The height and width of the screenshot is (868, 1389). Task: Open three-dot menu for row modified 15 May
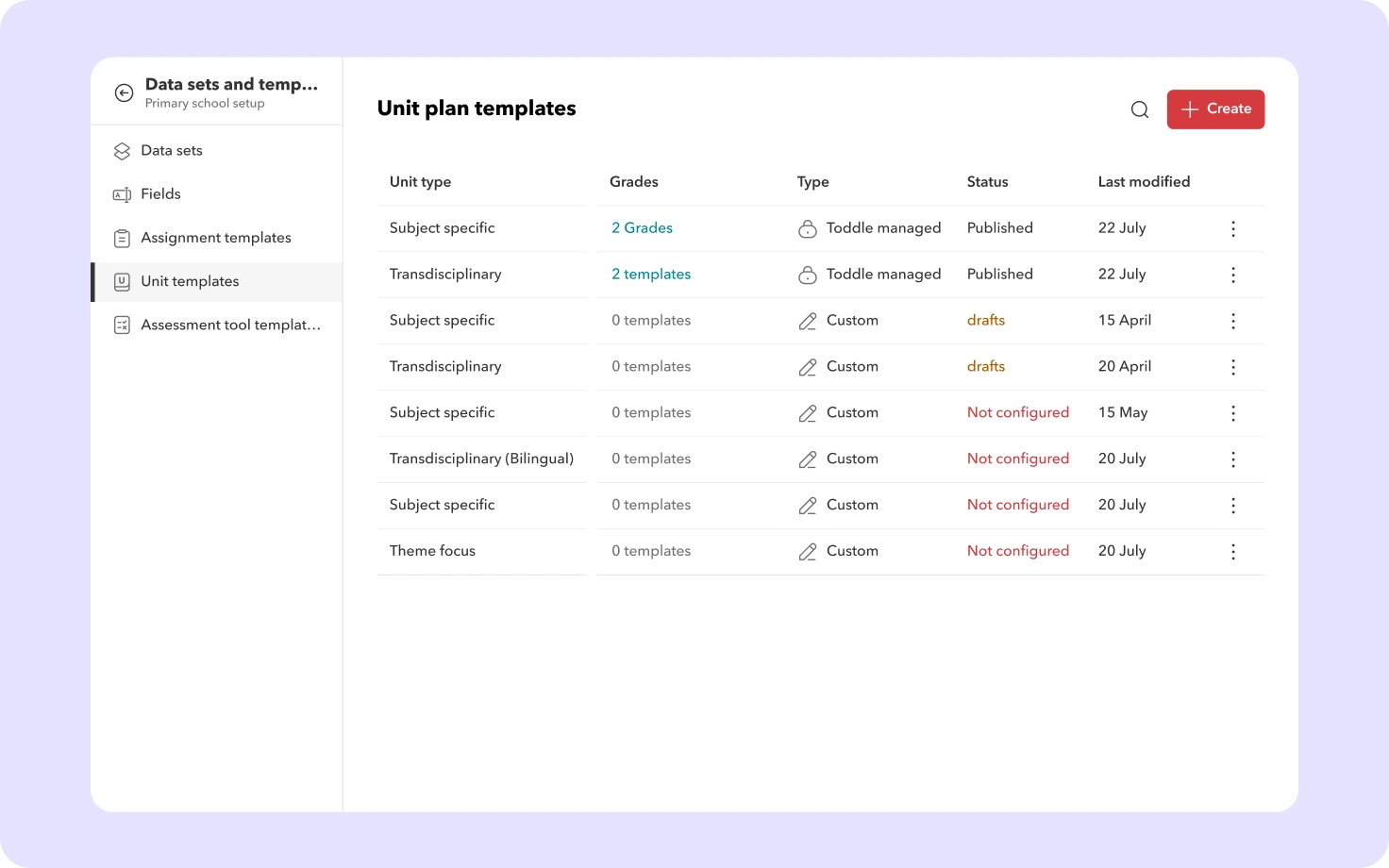click(x=1233, y=413)
